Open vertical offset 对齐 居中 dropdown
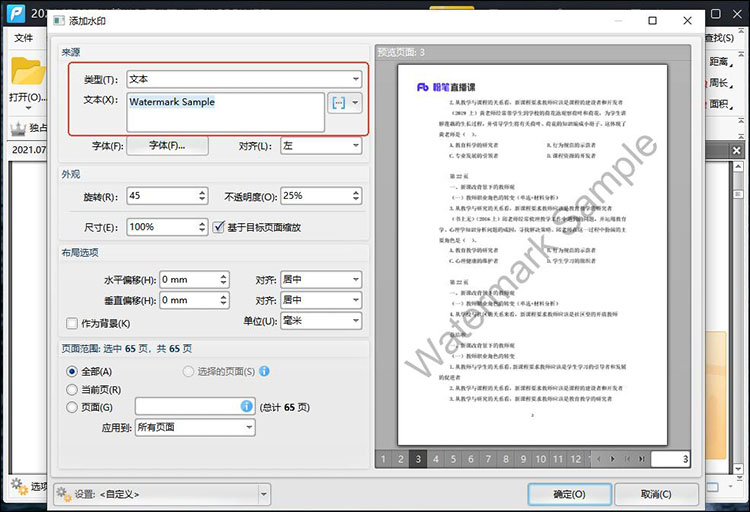The width and height of the screenshot is (750, 512). 321,300
